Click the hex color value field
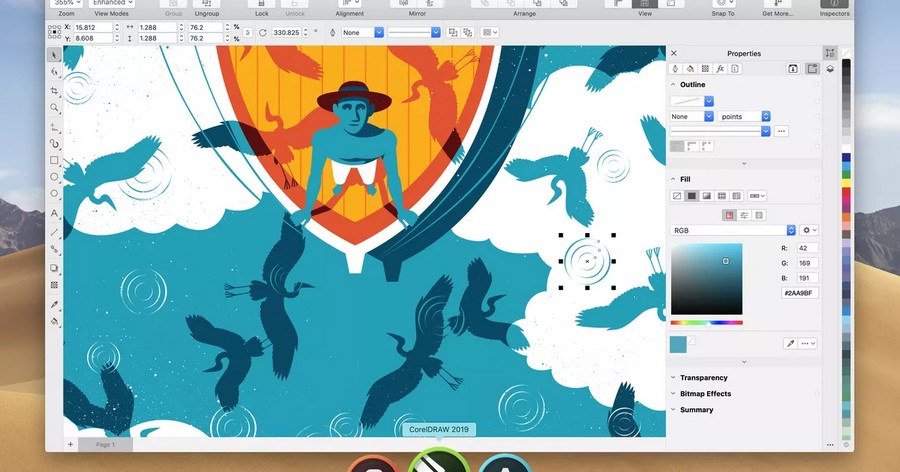This screenshot has height=472, width=900. pos(800,293)
